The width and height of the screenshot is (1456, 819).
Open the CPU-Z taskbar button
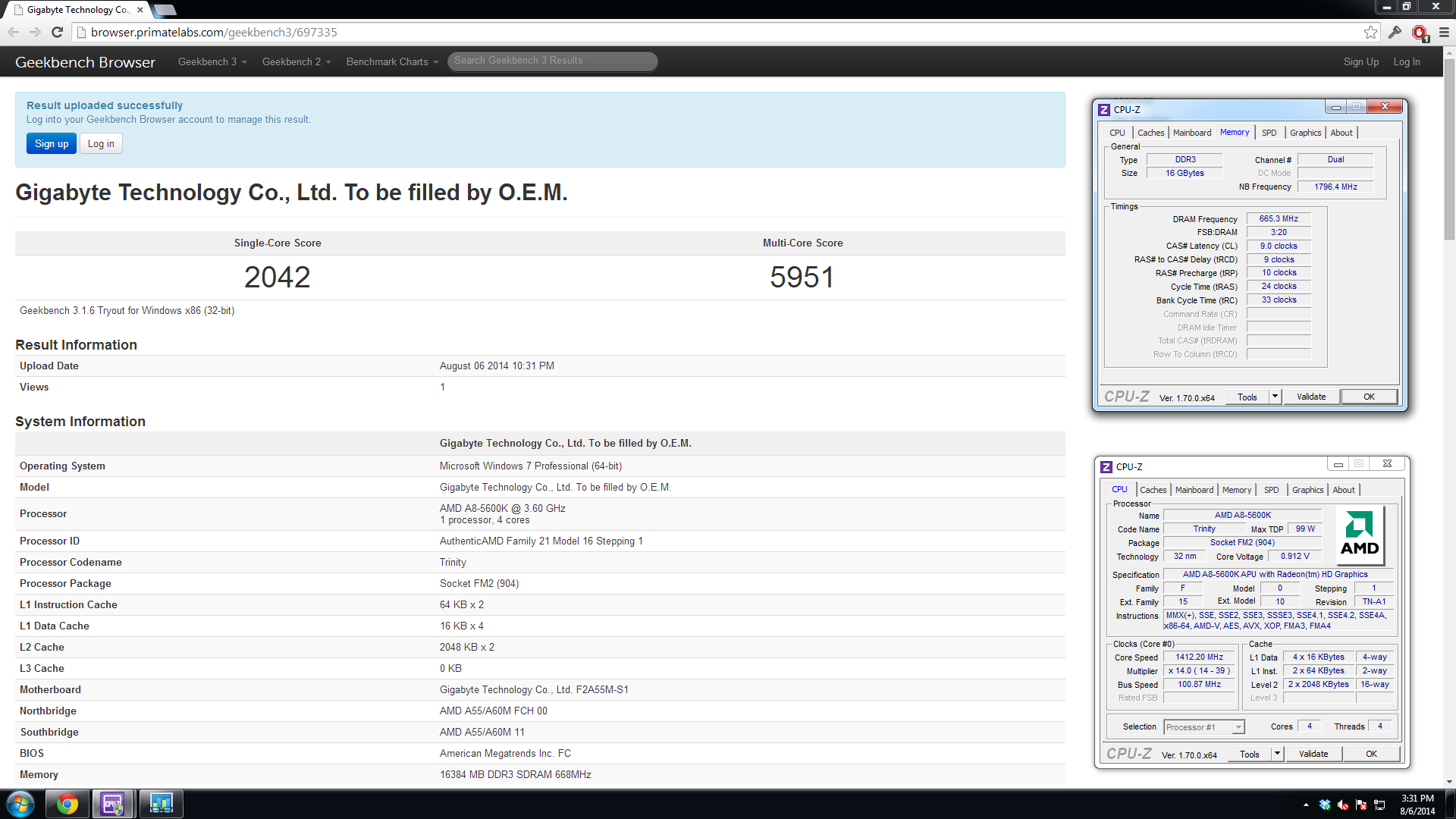pos(113,804)
